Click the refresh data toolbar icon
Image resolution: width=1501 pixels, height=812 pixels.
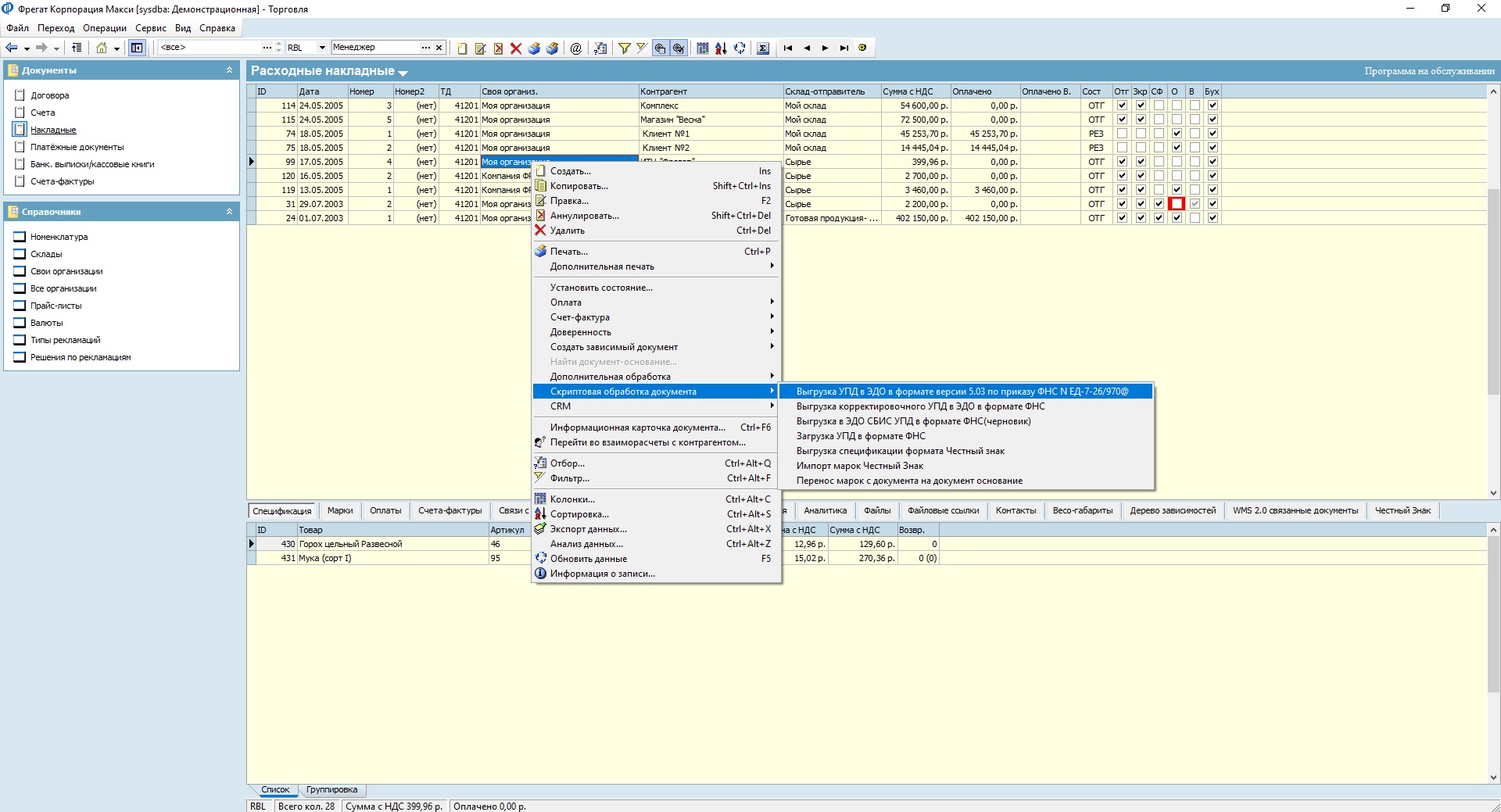740,48
